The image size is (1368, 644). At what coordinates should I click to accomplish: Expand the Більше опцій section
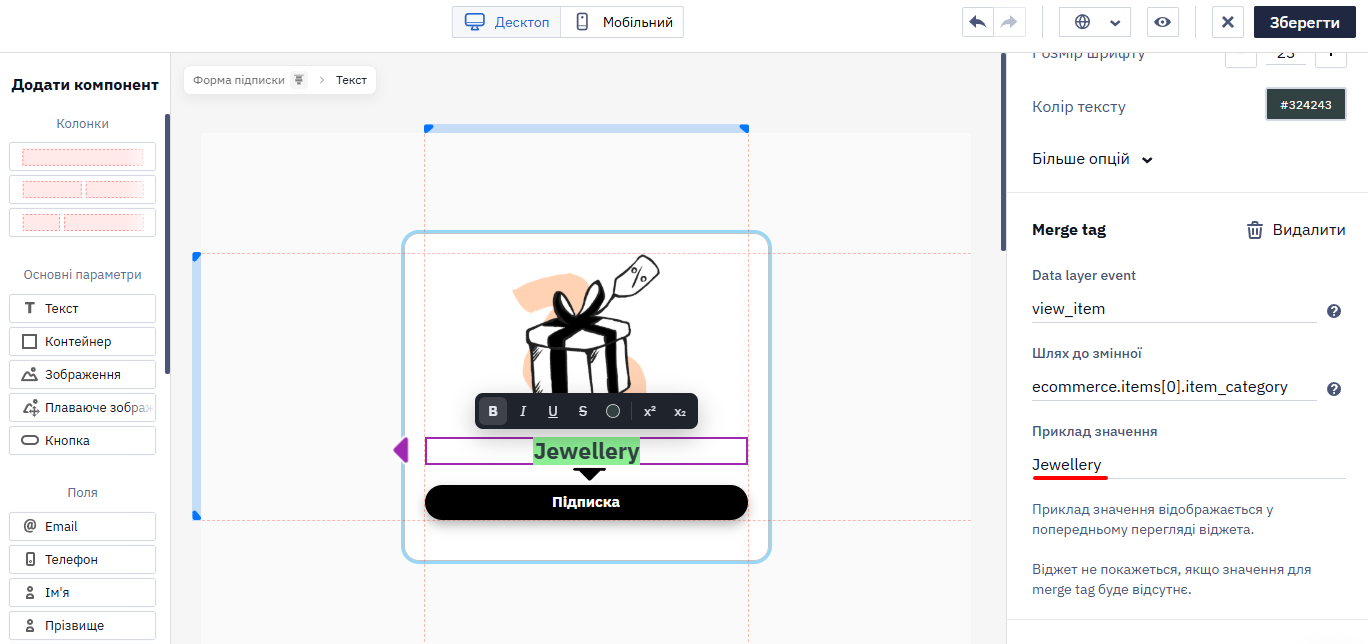tap(1092, 159)
